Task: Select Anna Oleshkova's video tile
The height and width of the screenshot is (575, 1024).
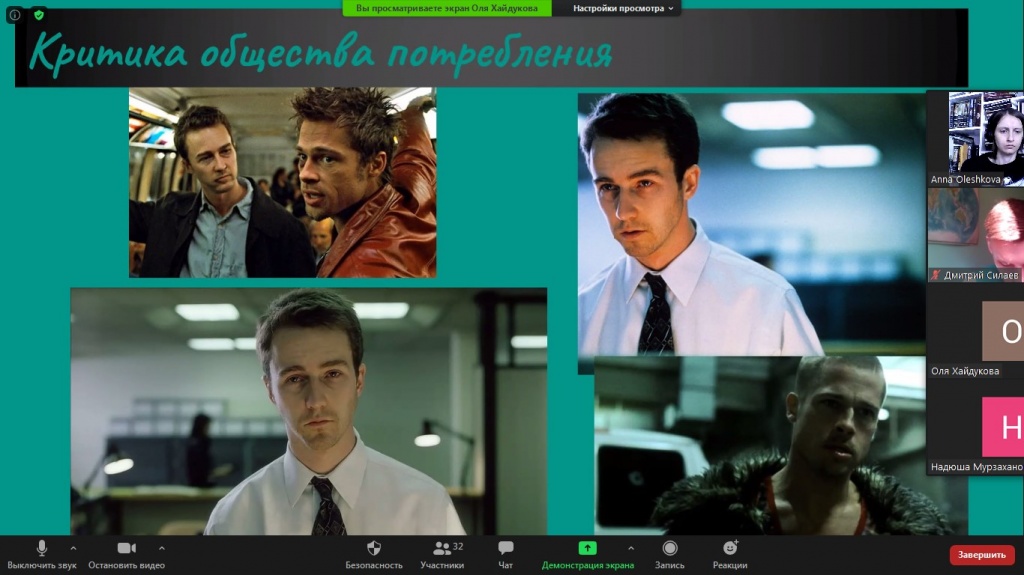Action: tap(975, 138)
